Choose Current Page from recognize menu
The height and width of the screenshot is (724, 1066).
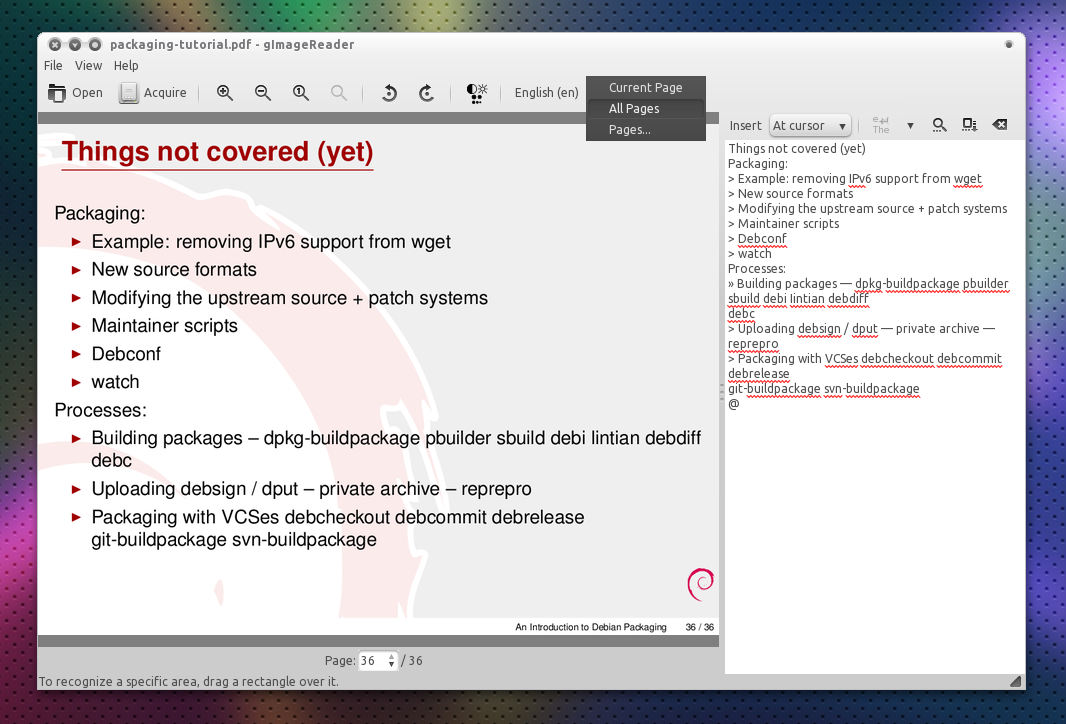pyautogui.click(x=645, y=88)
